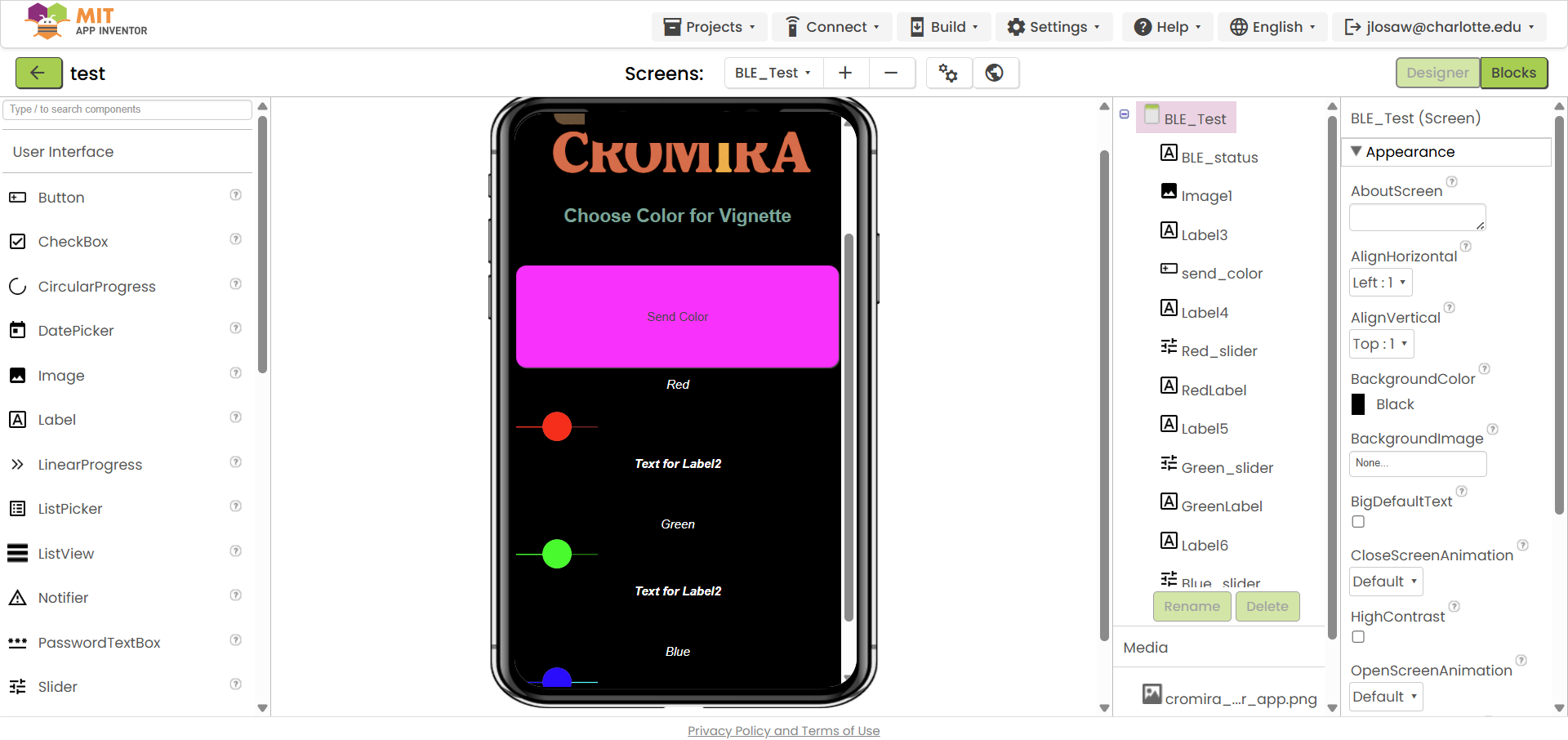Go back using the green arrow button

tap(38, 73)
